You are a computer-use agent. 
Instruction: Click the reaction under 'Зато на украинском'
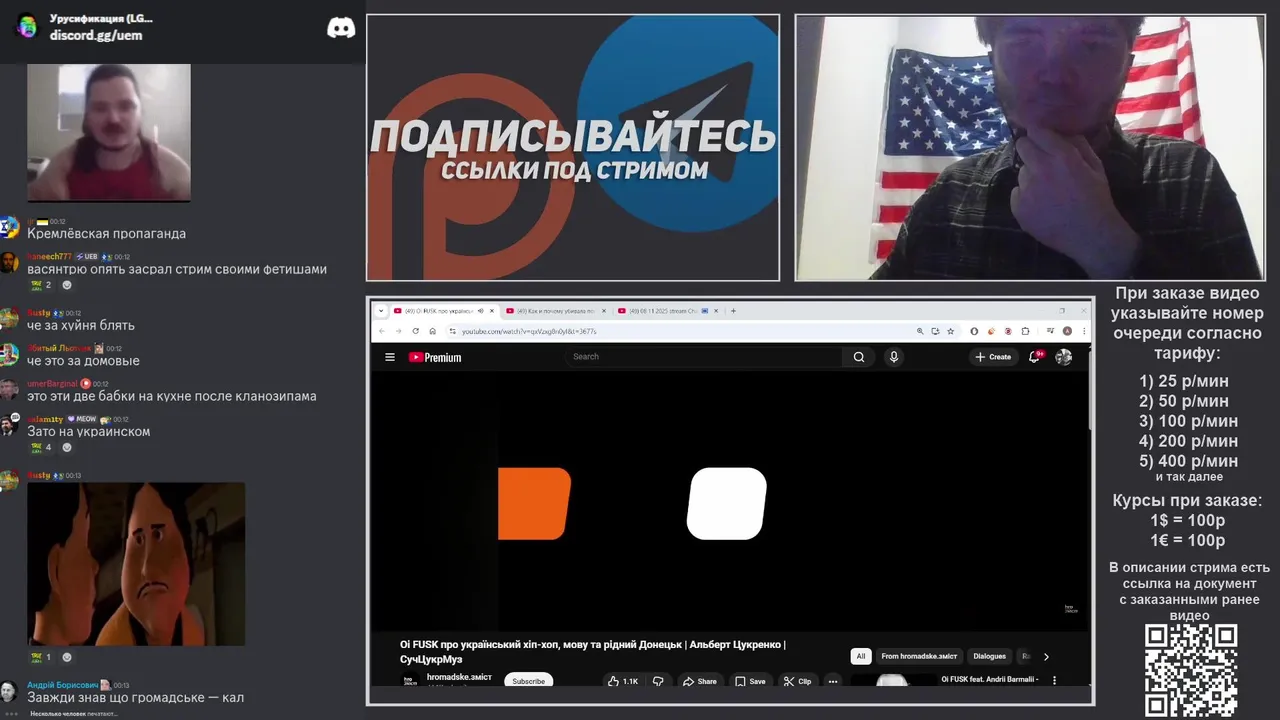[41, 448]
